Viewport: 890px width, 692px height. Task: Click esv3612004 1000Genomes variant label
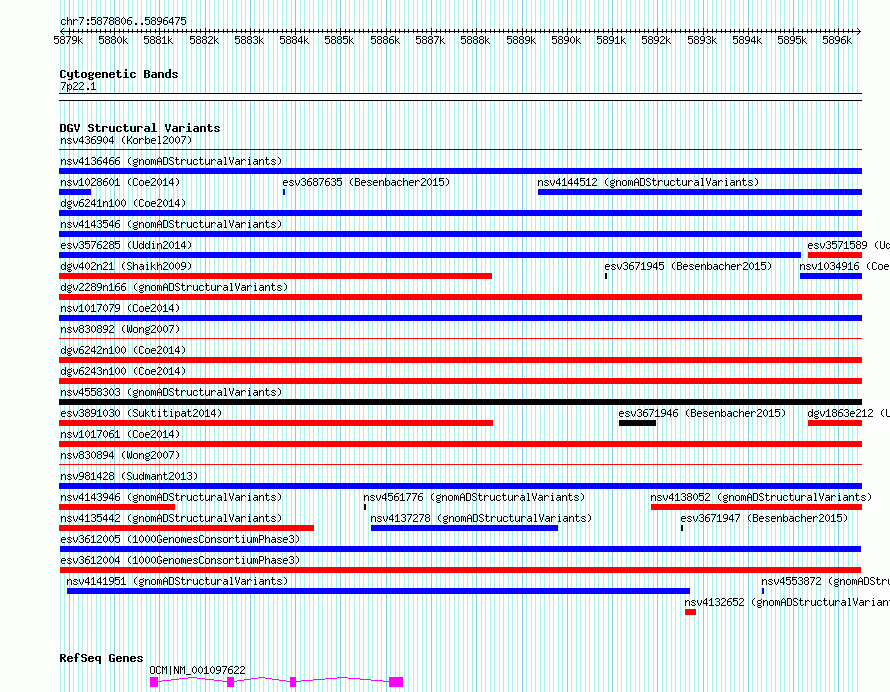tap(180, 560)
